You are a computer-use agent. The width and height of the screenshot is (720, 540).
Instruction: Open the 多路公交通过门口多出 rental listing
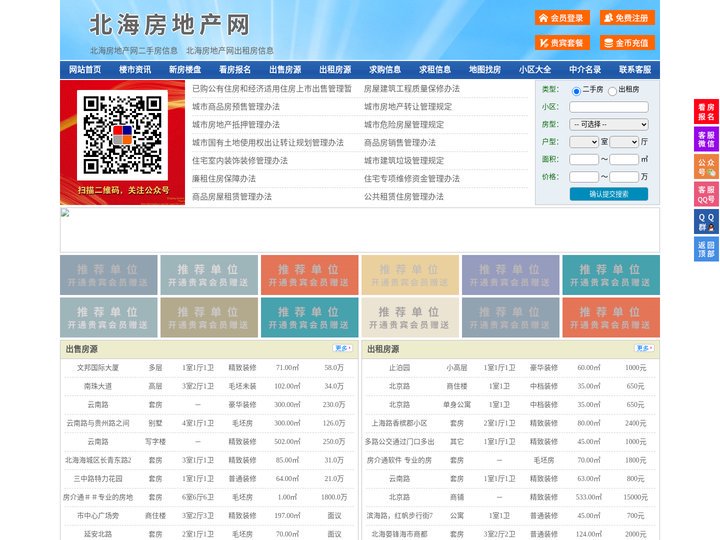point(399,442)
